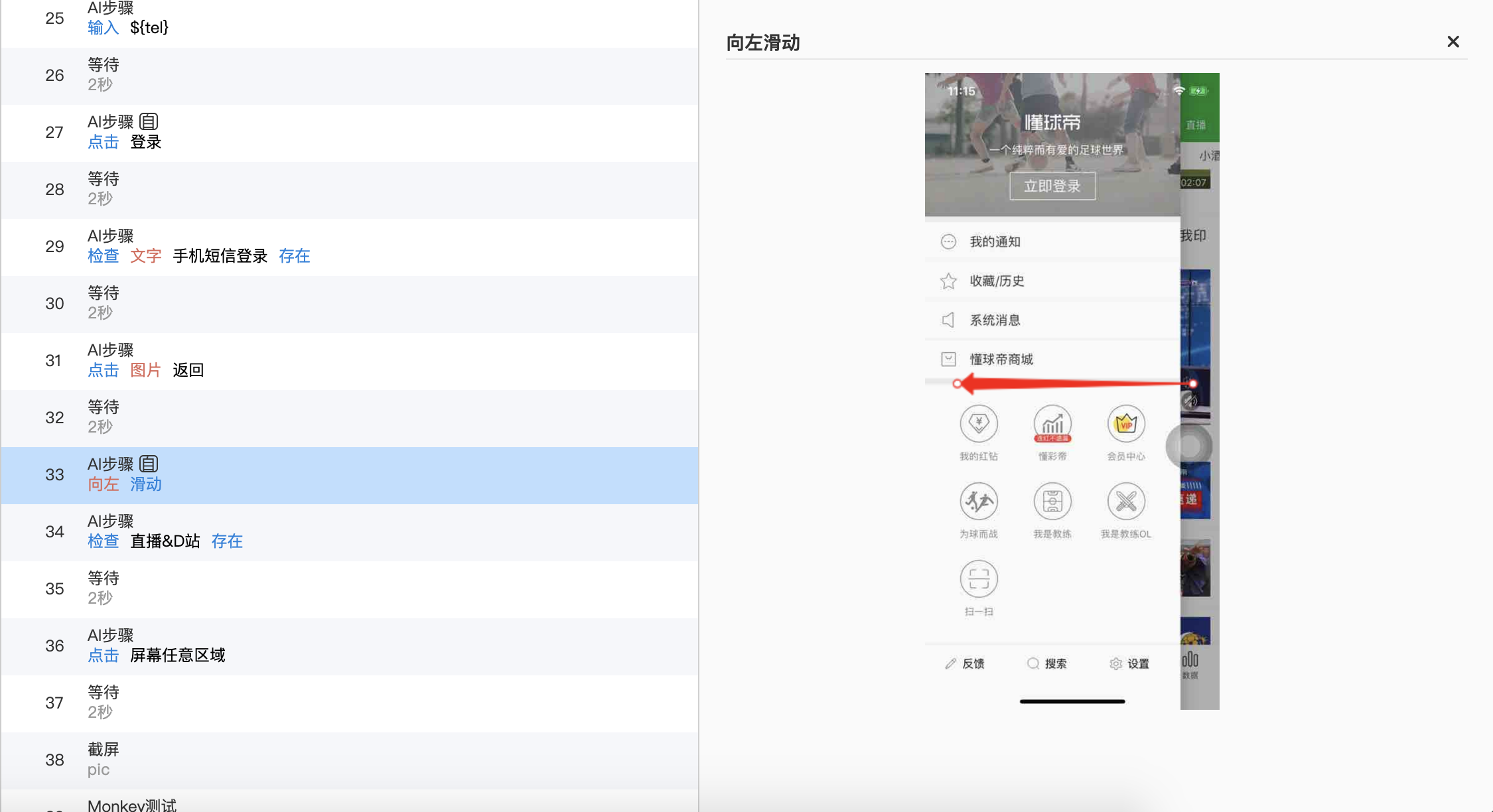Click note icon on step 33
The width and height of the screenshot is (1493, 812).
pos(149,464)
